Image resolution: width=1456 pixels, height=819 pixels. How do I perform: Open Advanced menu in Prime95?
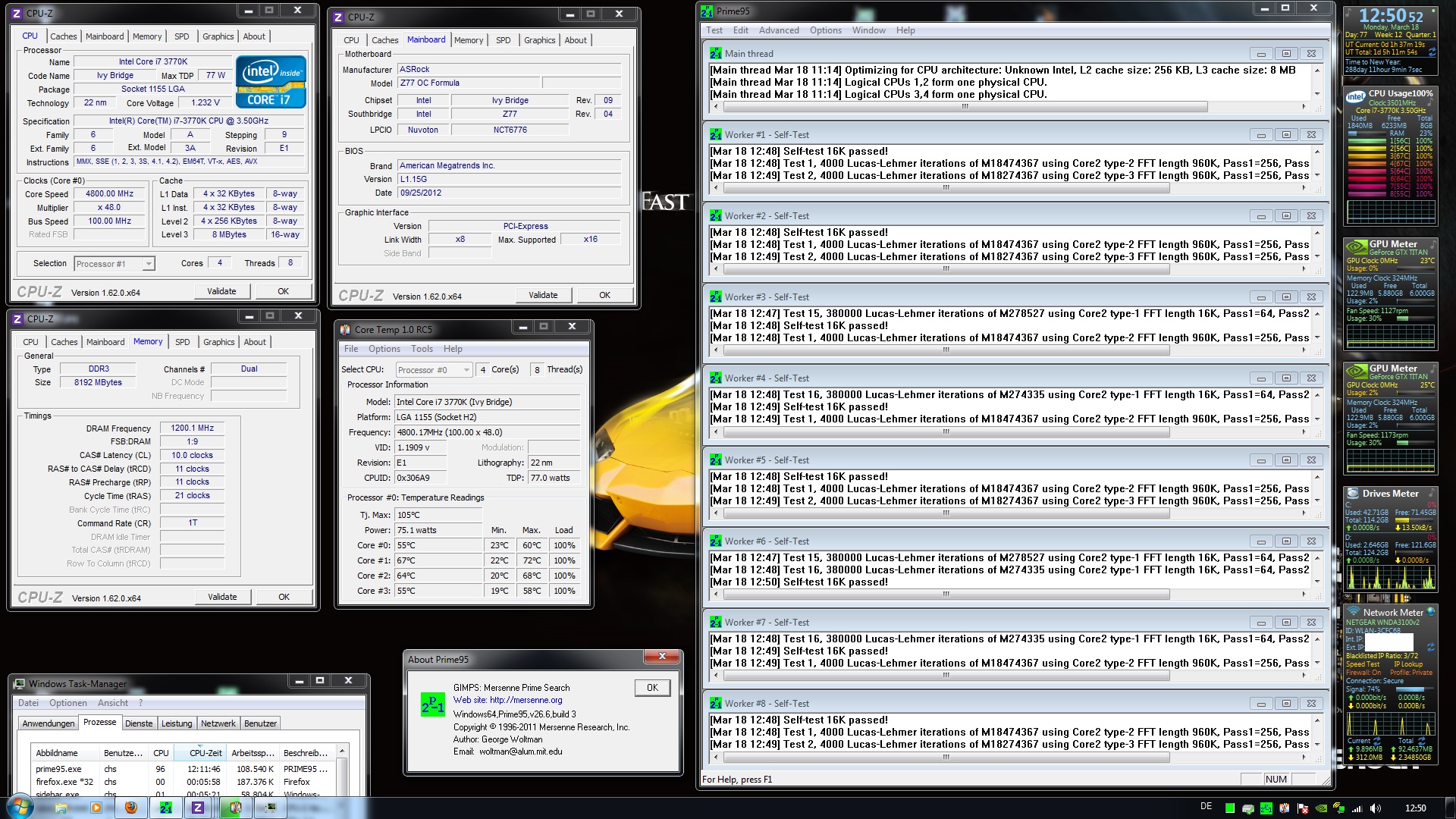pyautogui.click(x=779, y=30)
